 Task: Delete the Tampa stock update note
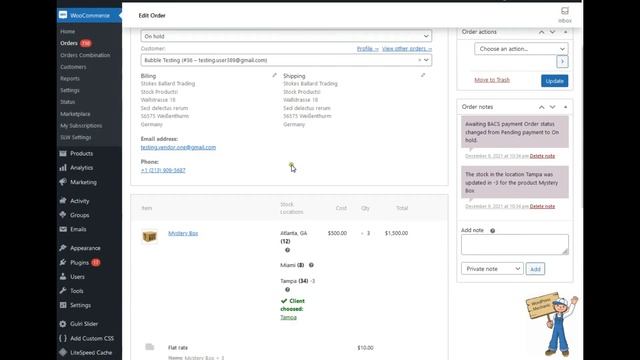542,206
